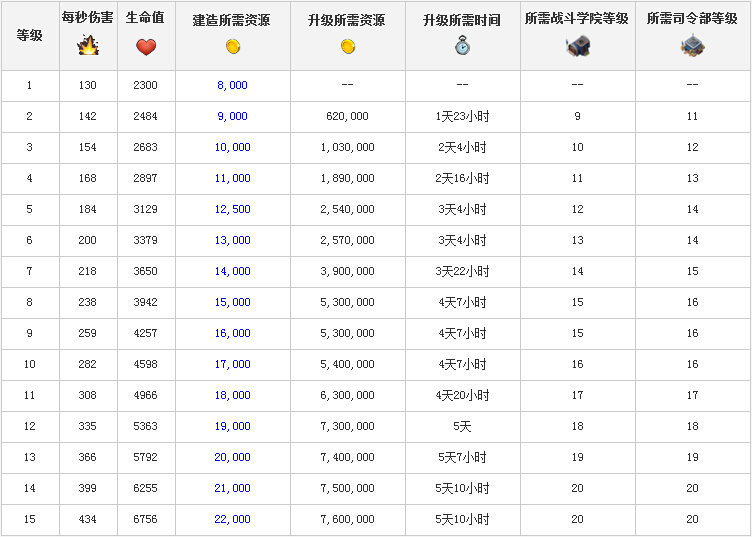This screenshot has height=537, width=752.
Task: Click the 升级所需资源 header text
Action: point(347,20)
